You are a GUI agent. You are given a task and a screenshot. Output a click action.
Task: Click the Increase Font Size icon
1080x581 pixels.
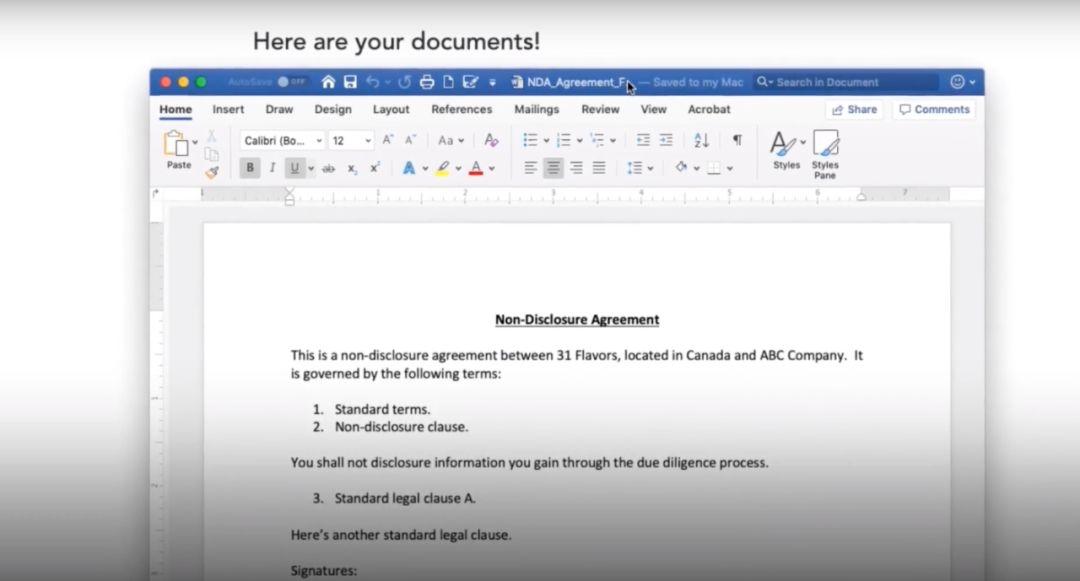(x=388, y=140)
